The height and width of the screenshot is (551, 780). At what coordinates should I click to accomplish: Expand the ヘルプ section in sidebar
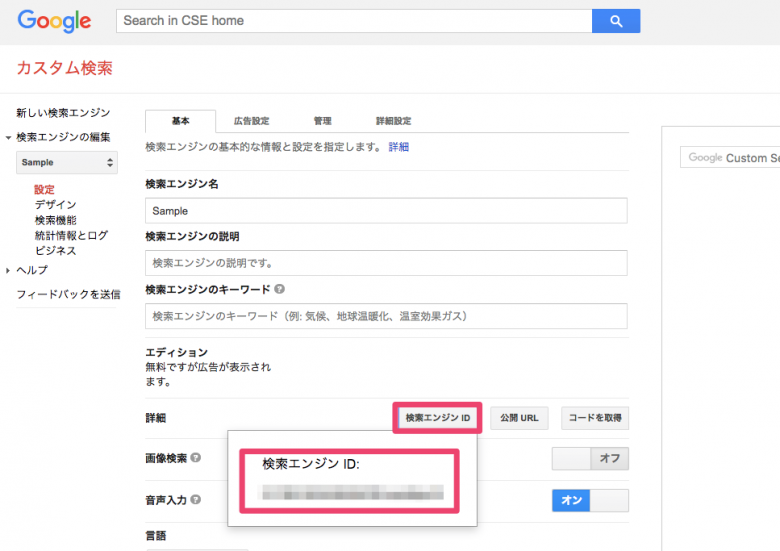coord(8,270)
